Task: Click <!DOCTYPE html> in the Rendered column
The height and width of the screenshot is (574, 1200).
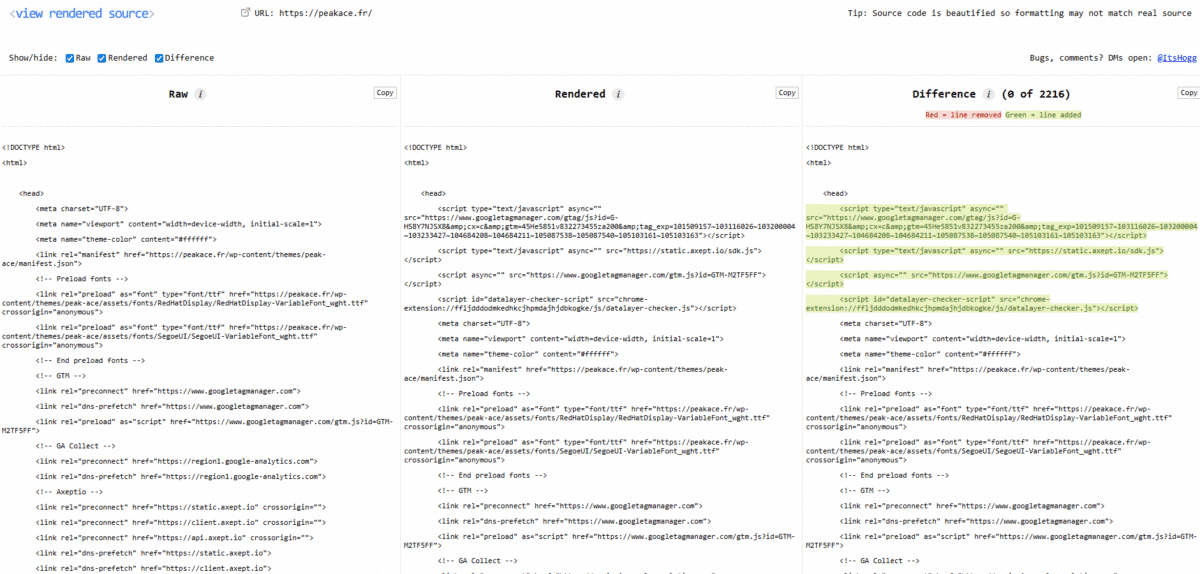Action: click(435, 147)
